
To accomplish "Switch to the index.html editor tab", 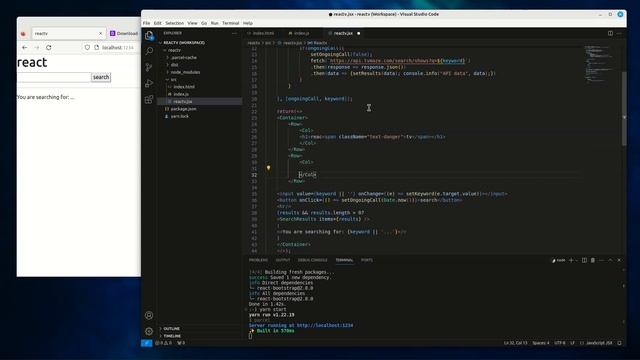I will click(x=263, y=33).
